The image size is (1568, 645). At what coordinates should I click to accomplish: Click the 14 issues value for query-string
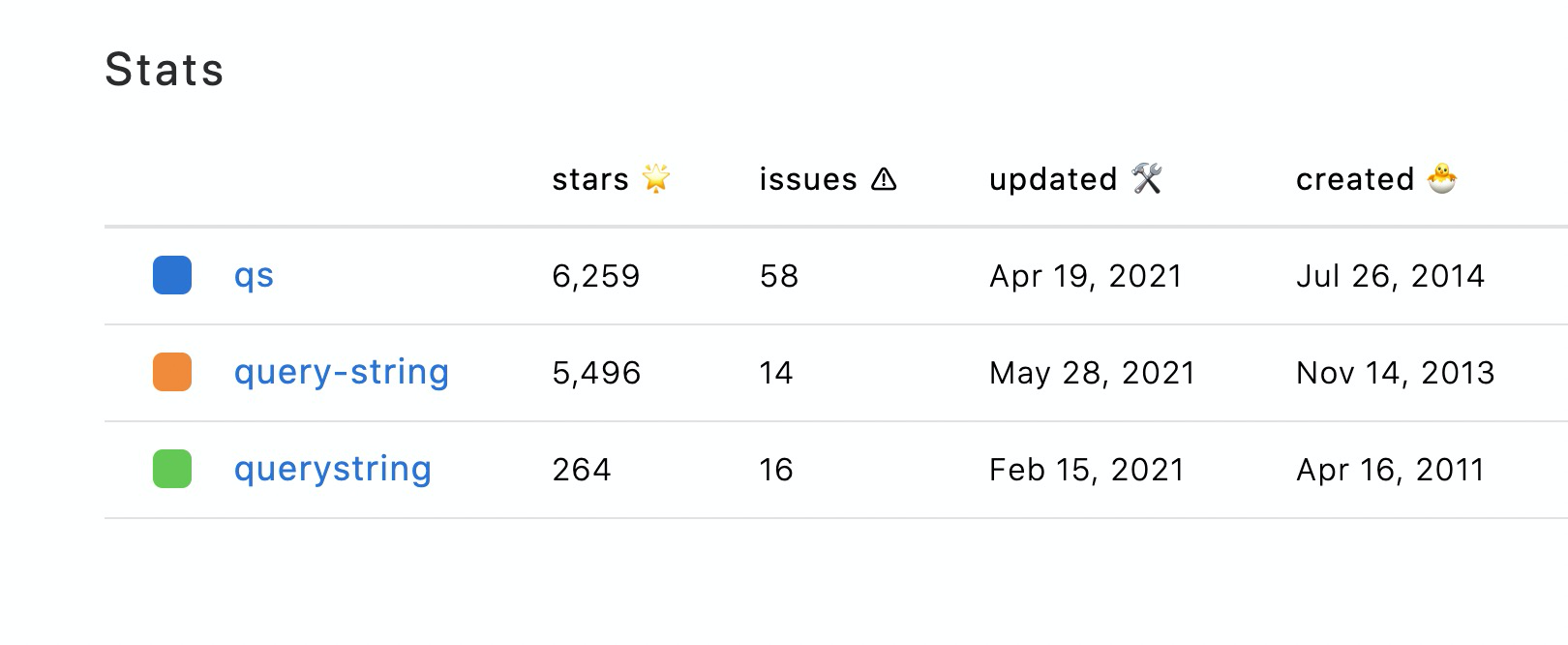pyautogui.click(x=776, y=373)
